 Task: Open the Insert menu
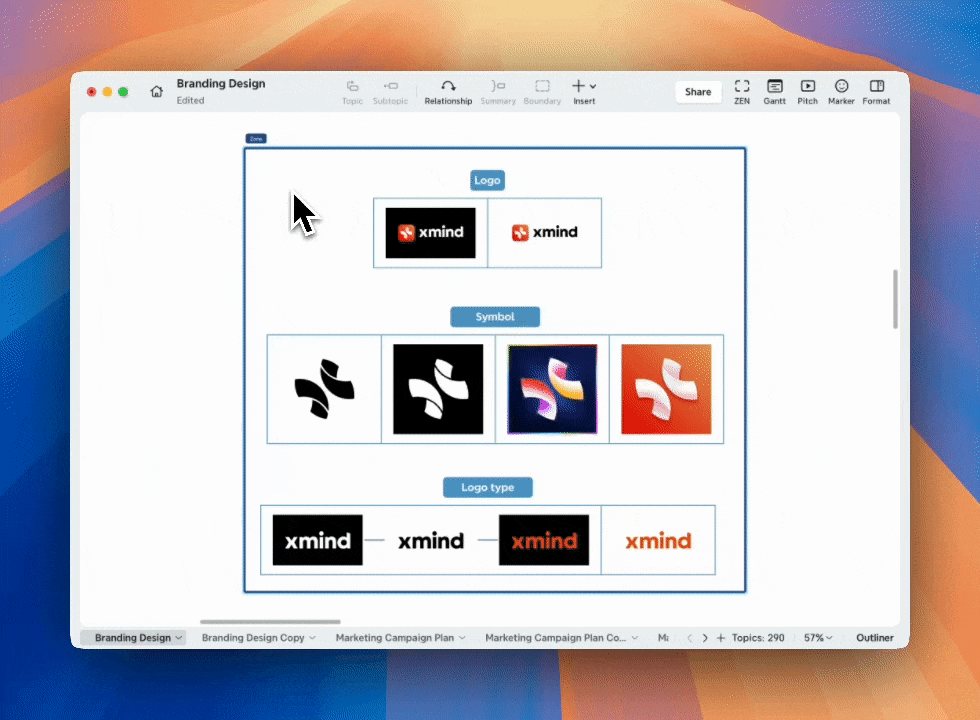[584, 92]
